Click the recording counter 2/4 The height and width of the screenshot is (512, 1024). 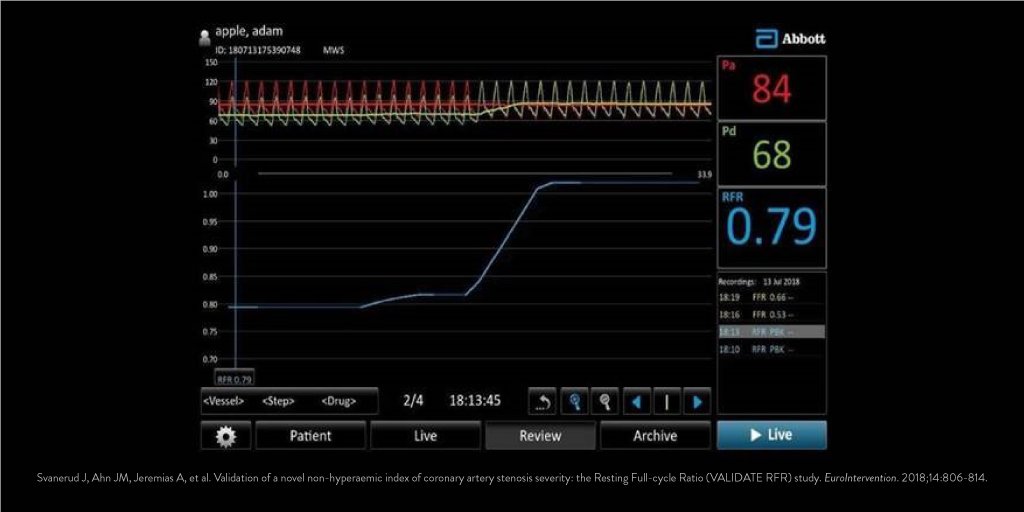point(413,400)
